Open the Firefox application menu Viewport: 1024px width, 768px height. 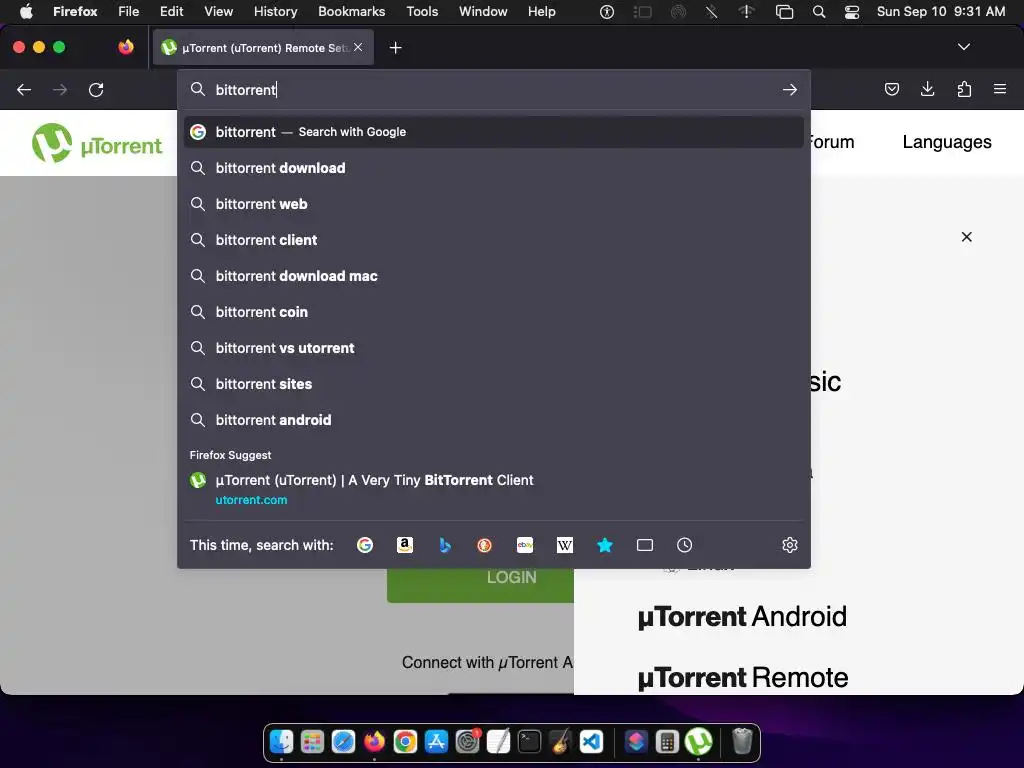click(x=75, y=11)
